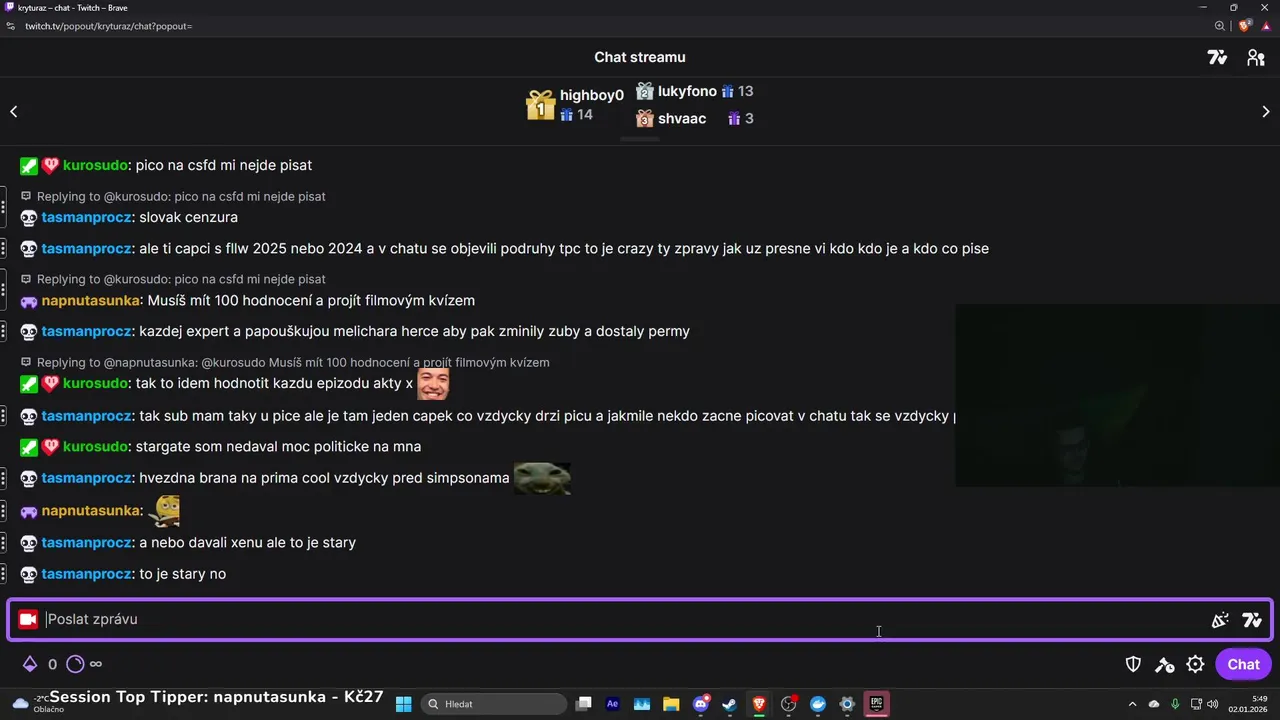Click the Brave Shields icon in address bar
Viewport: 1280px width, 720px height.
[1245, 26]
